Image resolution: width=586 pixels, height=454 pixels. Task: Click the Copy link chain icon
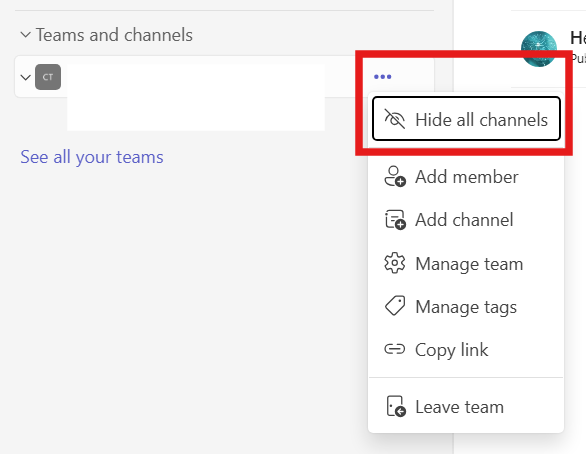395,349
